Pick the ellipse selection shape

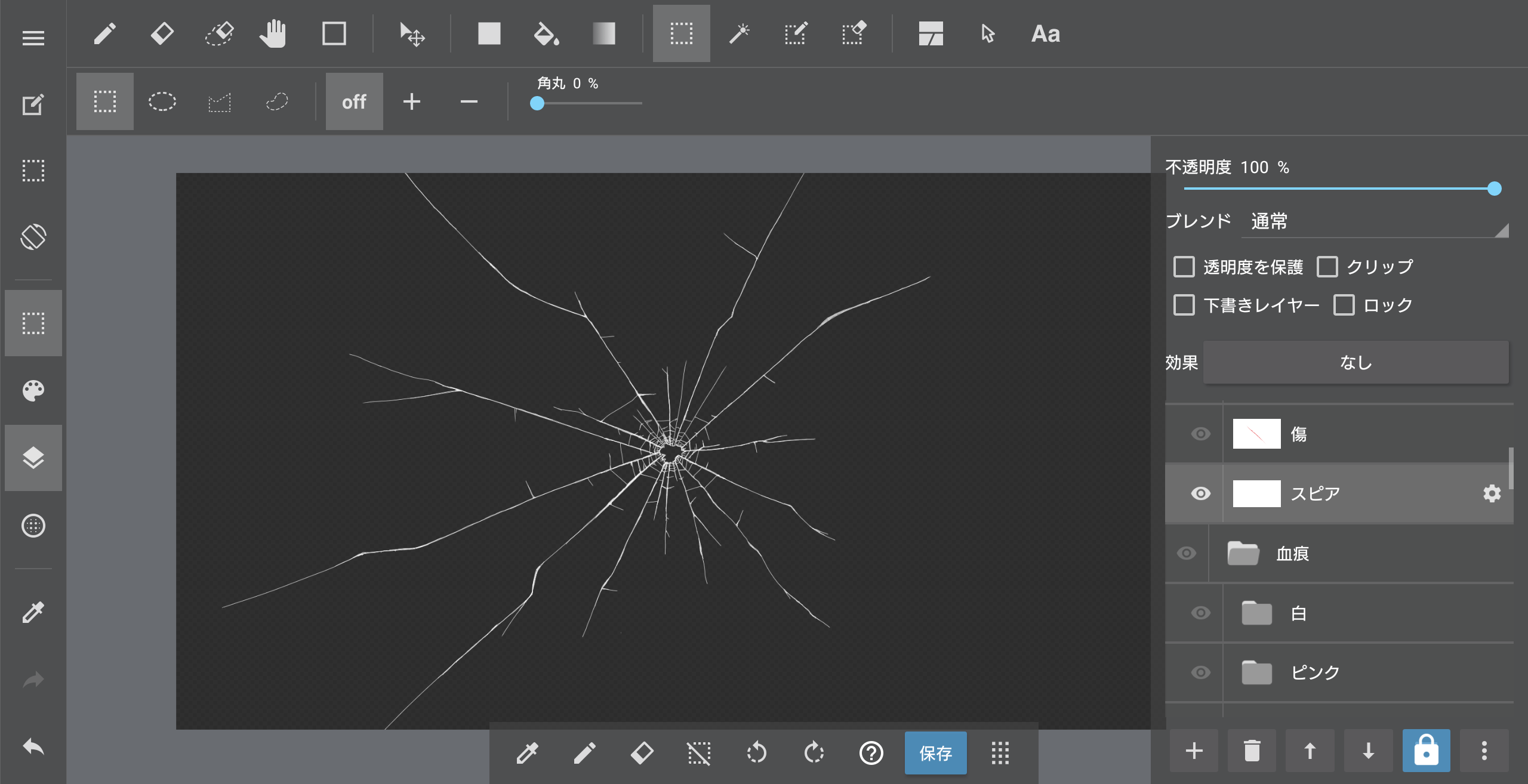click(162, 101)
